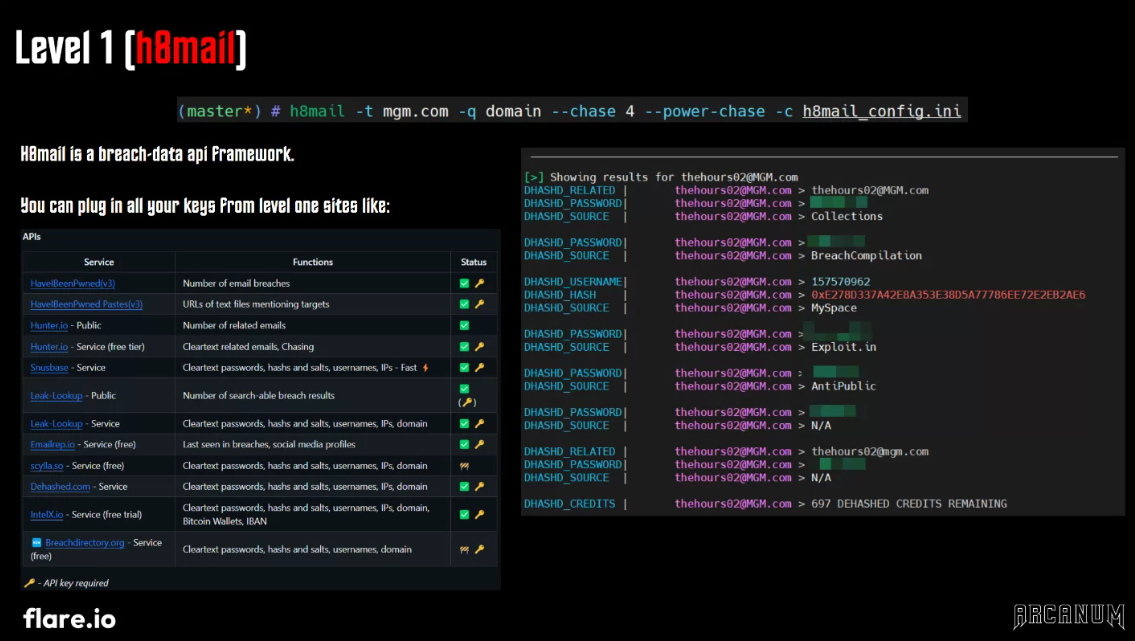
Task: Click 'Number of email breaches' cell
Action: coord(236,284)
